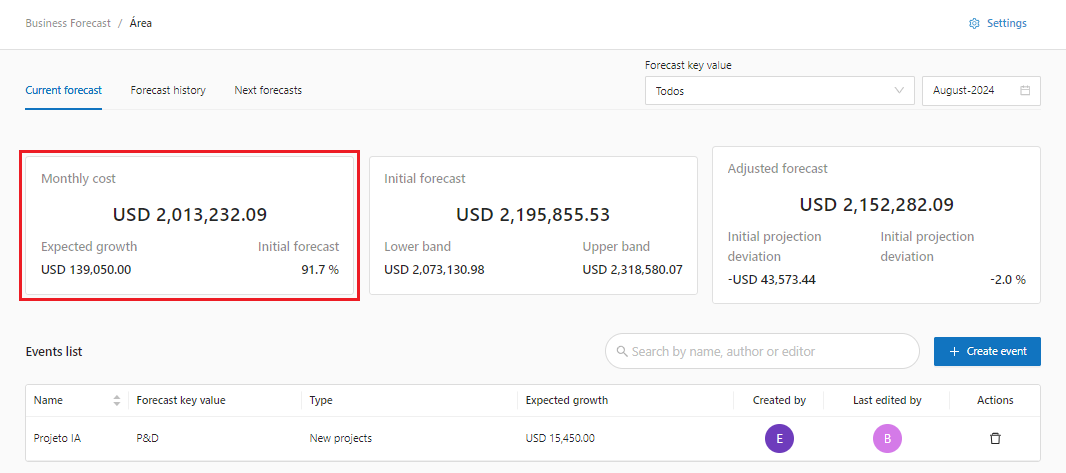Screen dimensions: 1066x473
Task: Click the Initial forecast card
Action: (x=533, y=225)
